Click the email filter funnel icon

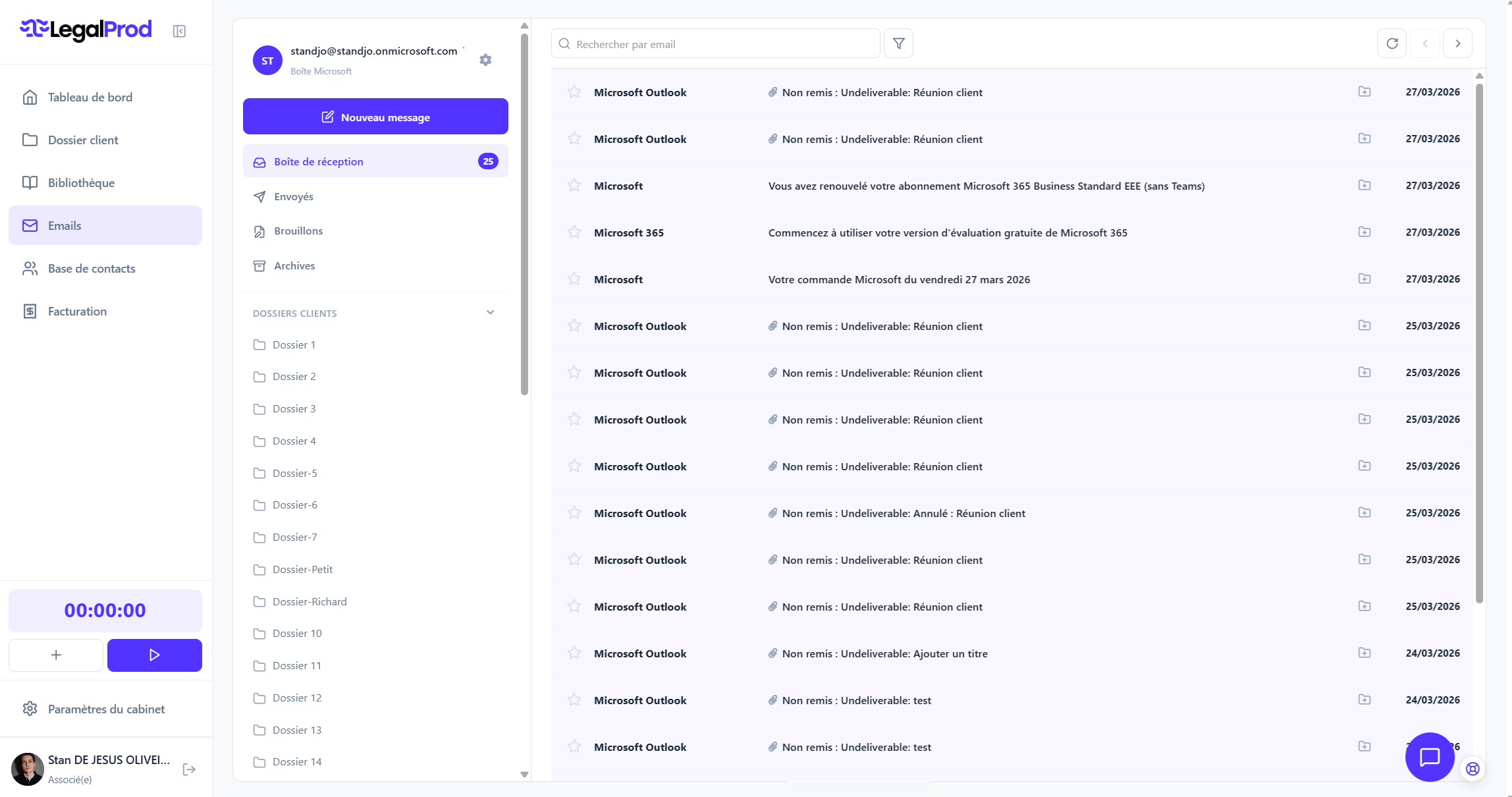click(x=898, y=43)
